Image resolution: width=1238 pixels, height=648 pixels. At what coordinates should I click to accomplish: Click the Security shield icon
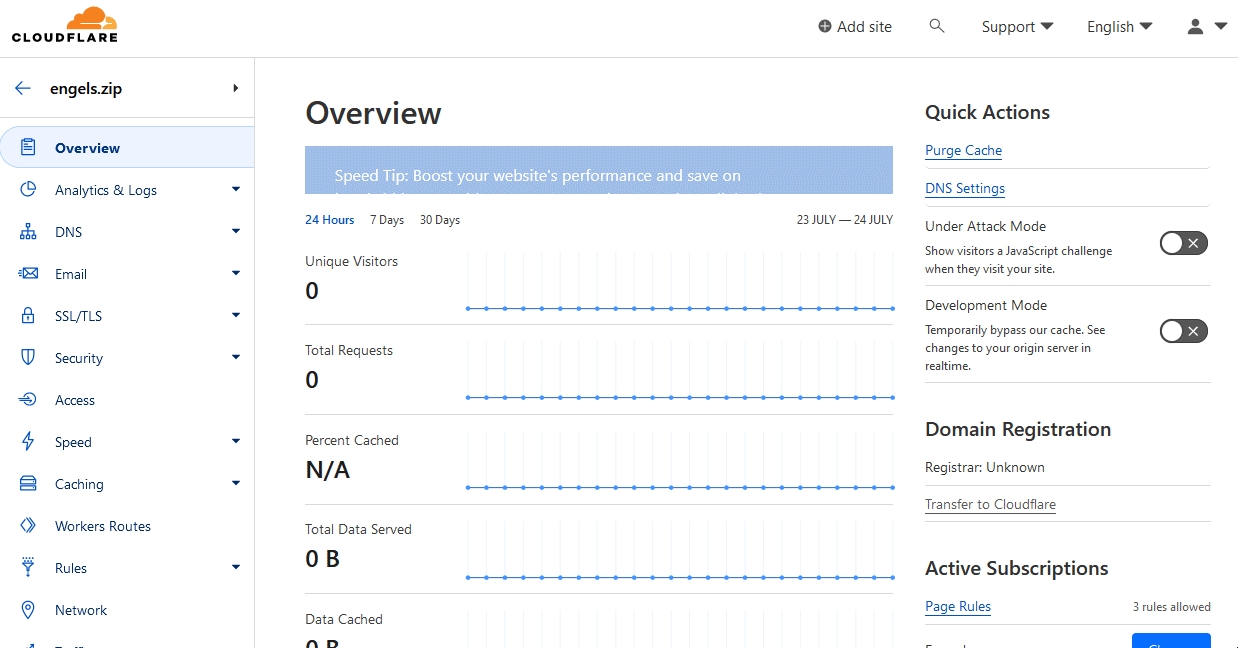[29, 358]
